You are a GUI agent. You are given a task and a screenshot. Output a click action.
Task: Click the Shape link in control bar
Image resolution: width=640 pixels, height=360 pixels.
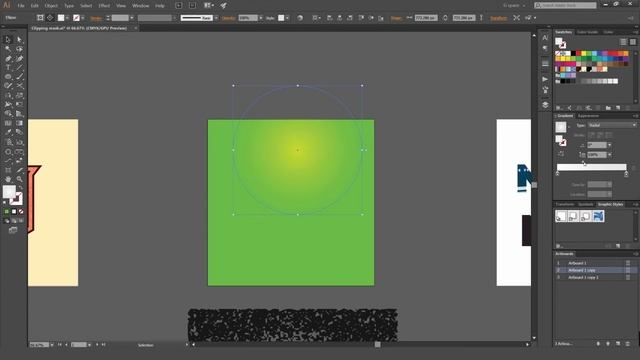tap(396, 18)
